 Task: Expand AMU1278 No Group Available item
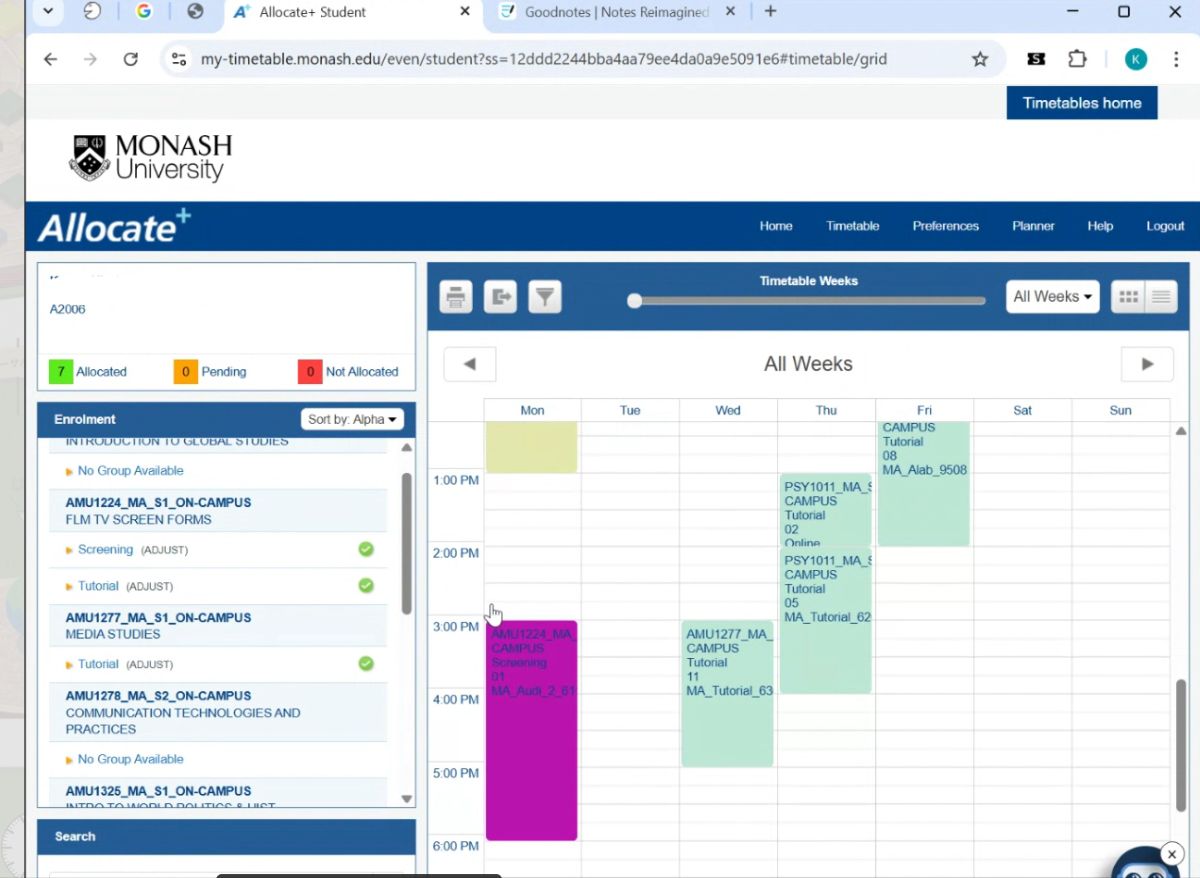click(x=130, y=759)
